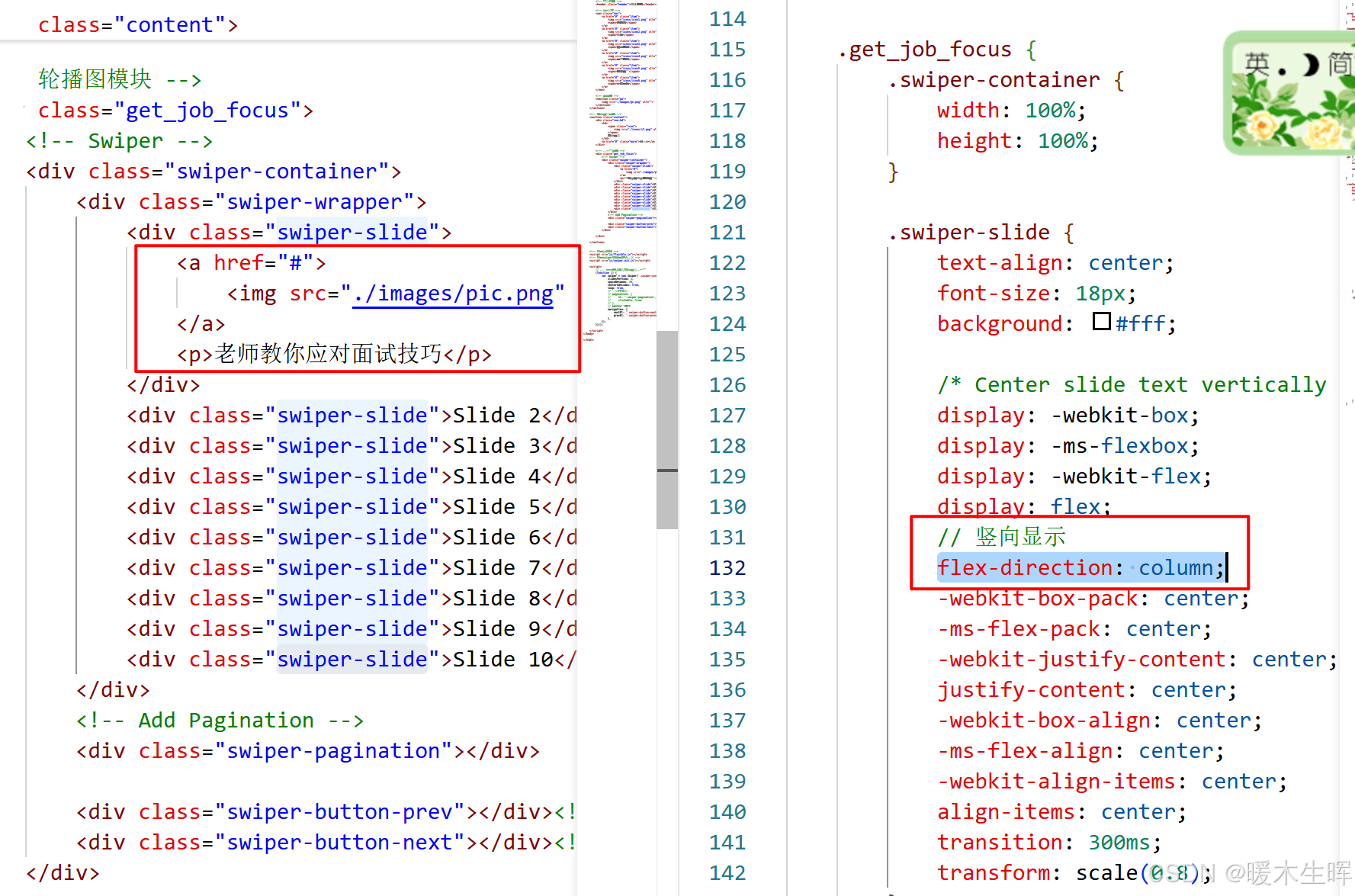Click the #fff color swatch in background
The height and width of the screenshot is (896, 1355).
(1101, 322)
